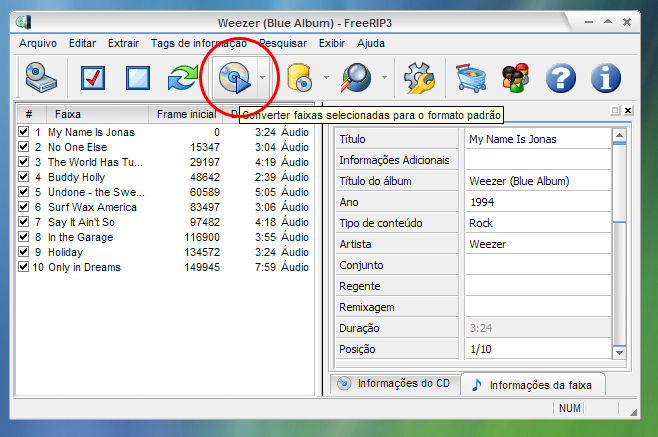
Task: Click the empty Regente field
Action: (x=538, y=286)
